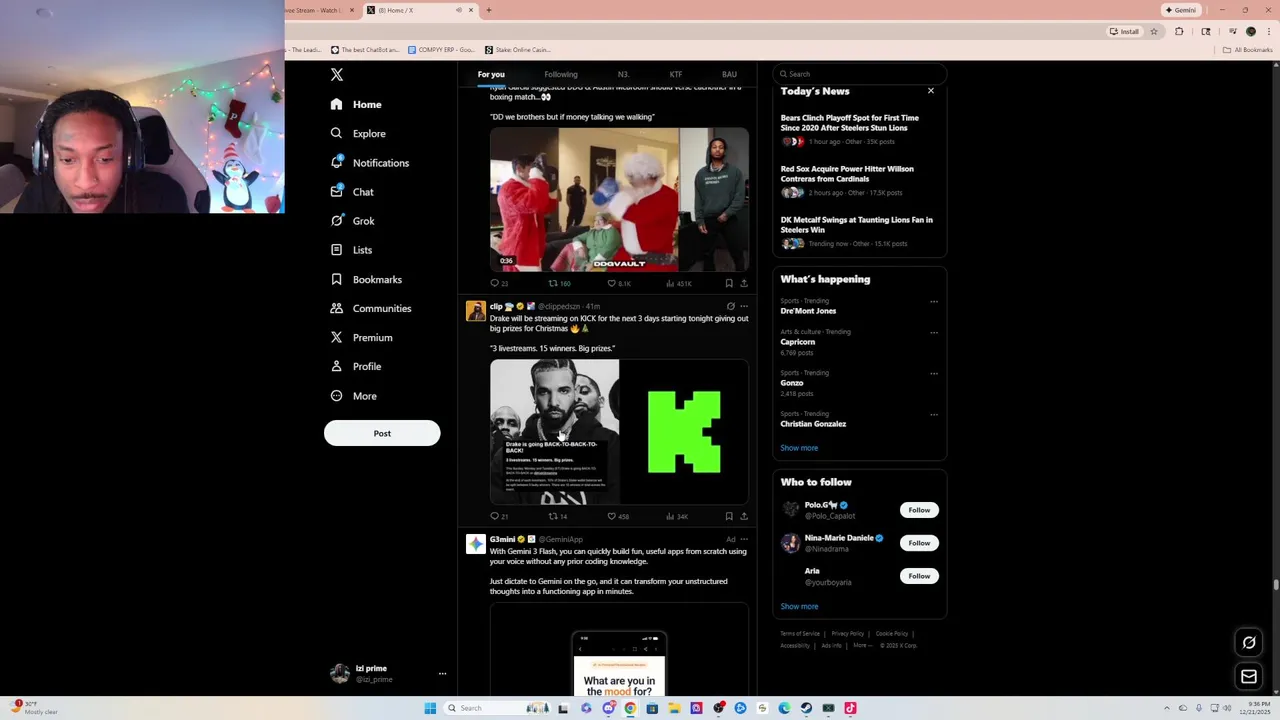
Task: Open the Home icon in the sidebar
Action: click(337, 104)
